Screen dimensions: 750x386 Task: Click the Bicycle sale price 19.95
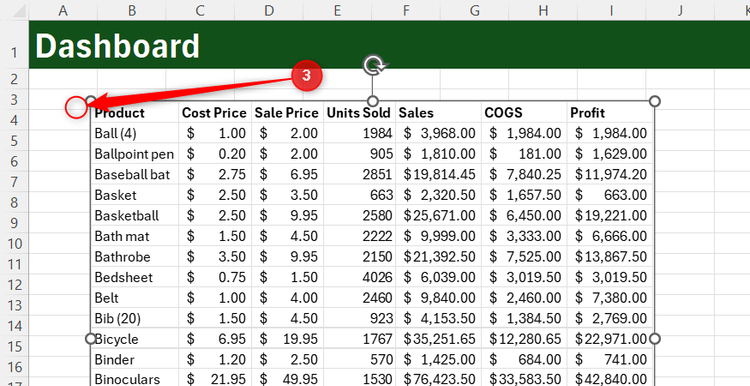click(300, 339)
